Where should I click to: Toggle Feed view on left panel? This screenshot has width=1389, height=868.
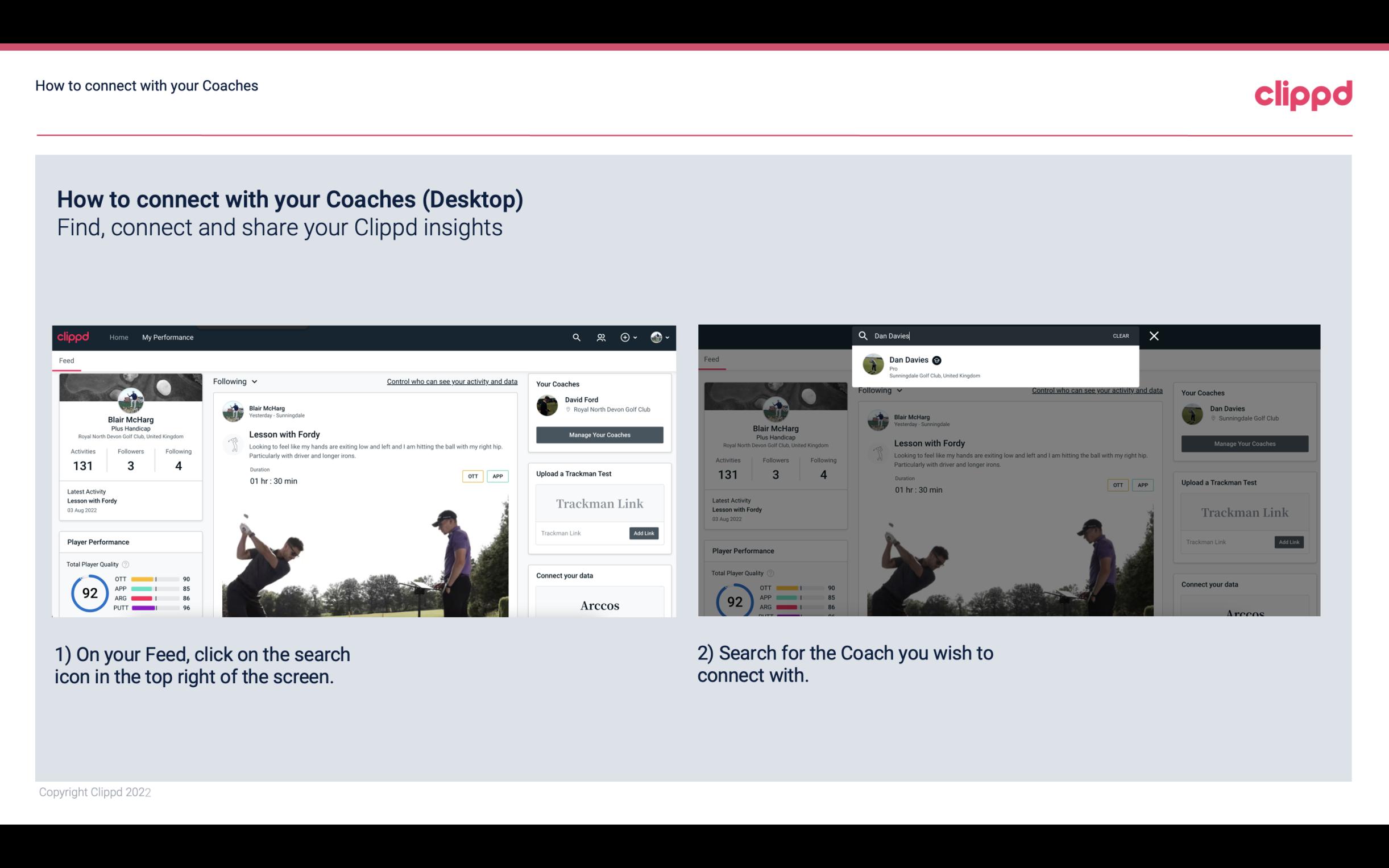pos(67,359)
